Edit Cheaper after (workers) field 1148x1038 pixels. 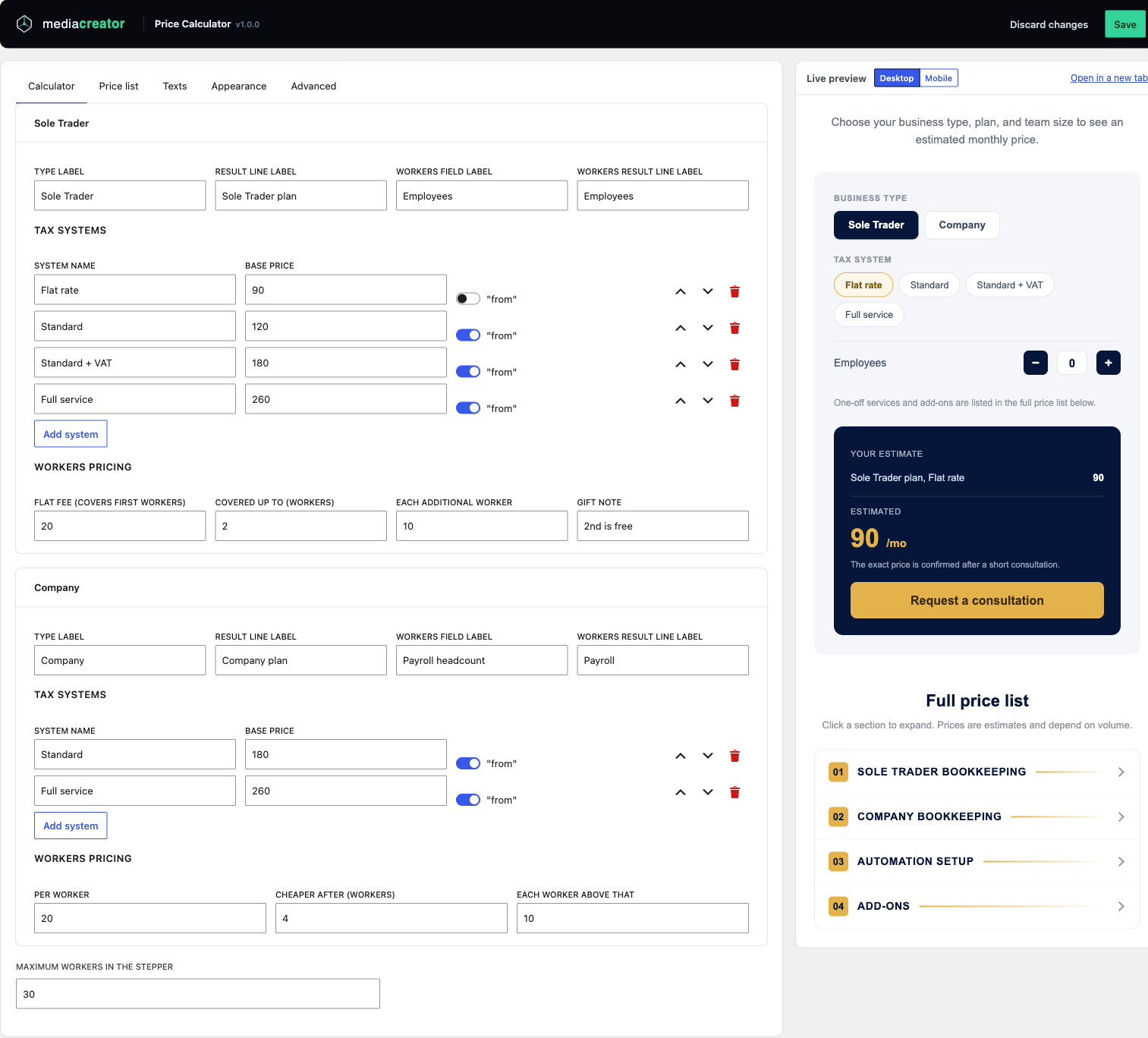[x=392, y=918]
